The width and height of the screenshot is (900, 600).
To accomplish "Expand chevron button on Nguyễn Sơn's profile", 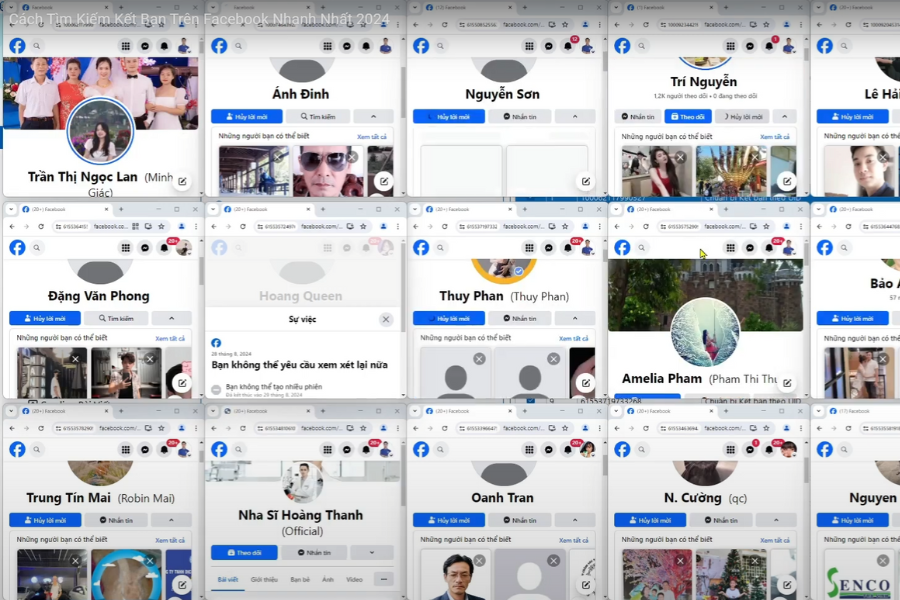I will point(575,117).
